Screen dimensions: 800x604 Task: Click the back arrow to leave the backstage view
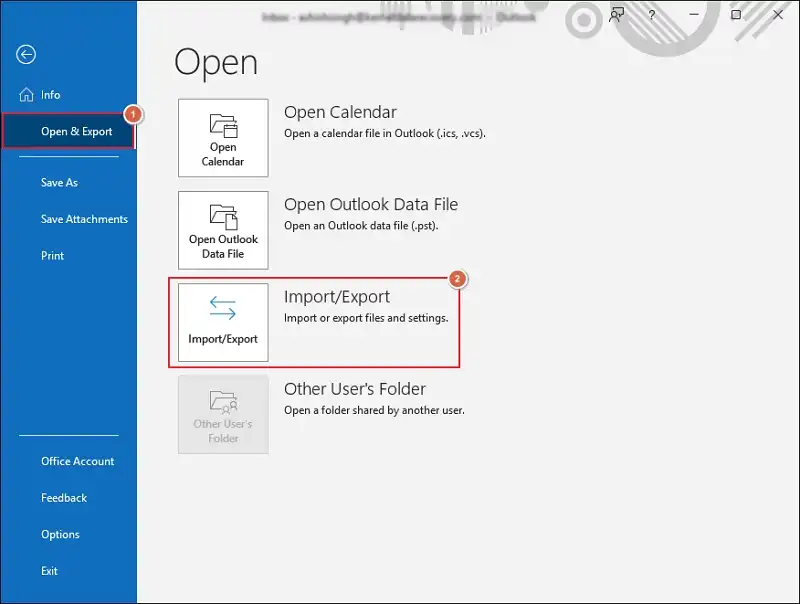point(26,54)
